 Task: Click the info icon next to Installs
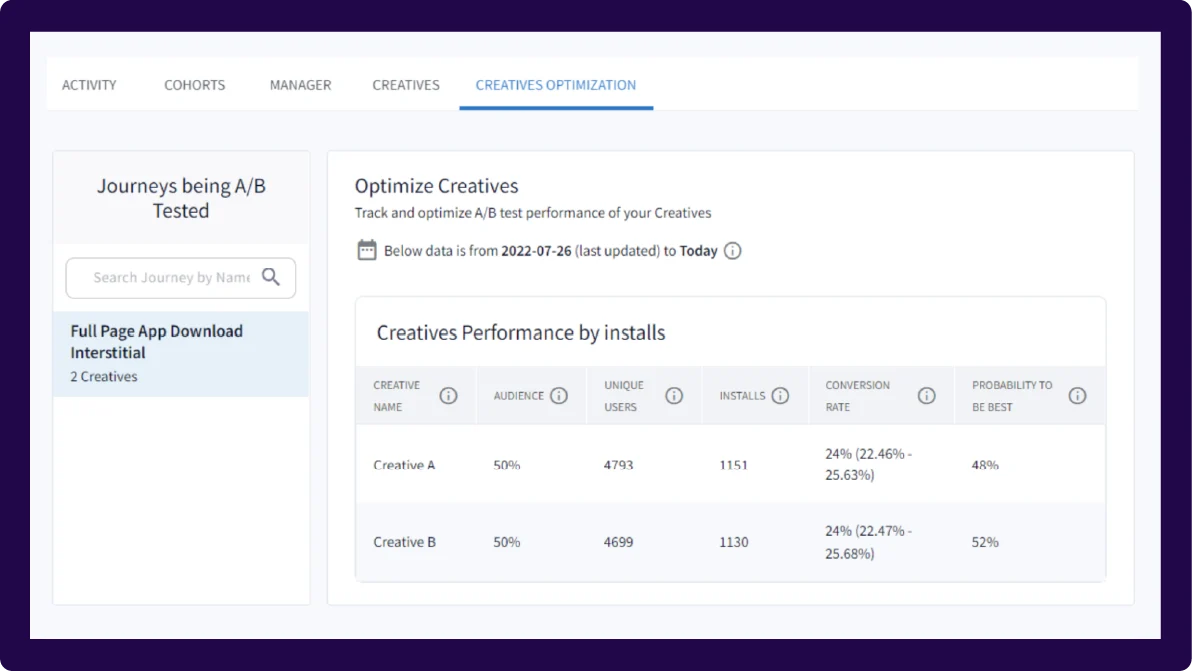pos(781,395)
